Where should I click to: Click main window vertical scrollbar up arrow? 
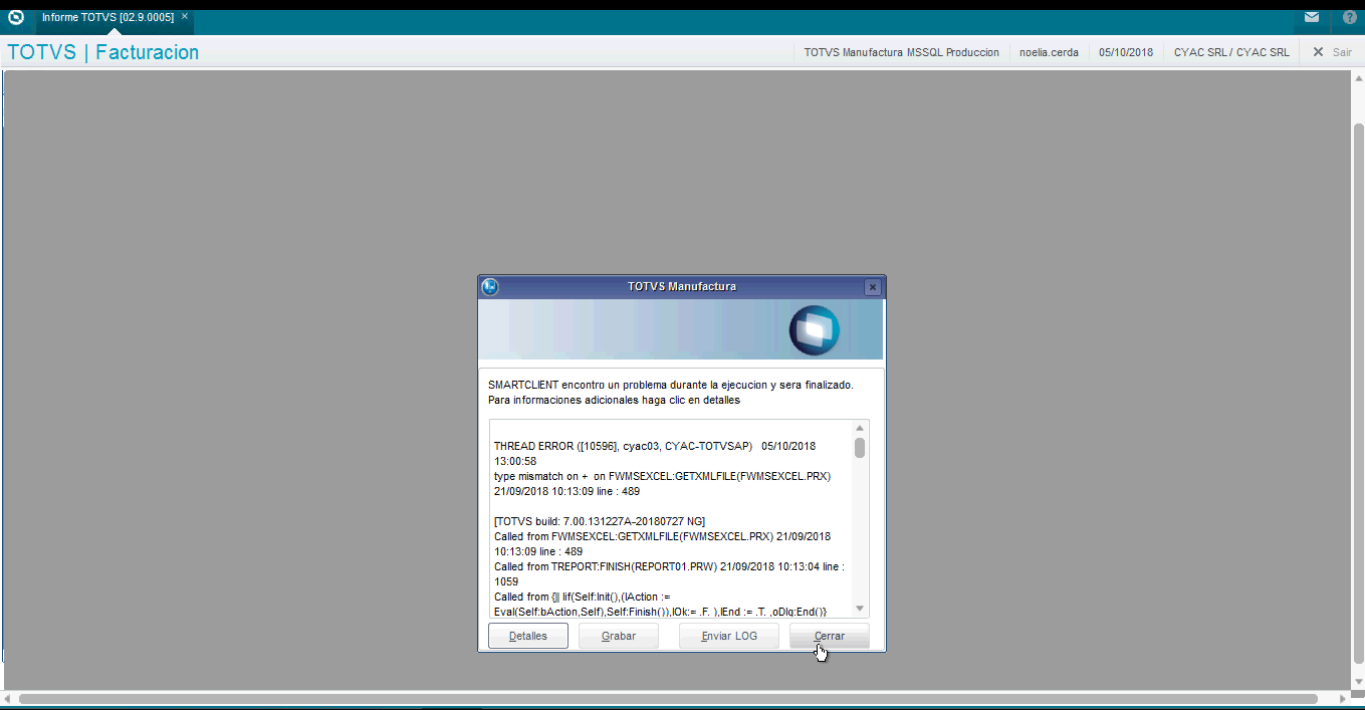tap(1358, 79)
